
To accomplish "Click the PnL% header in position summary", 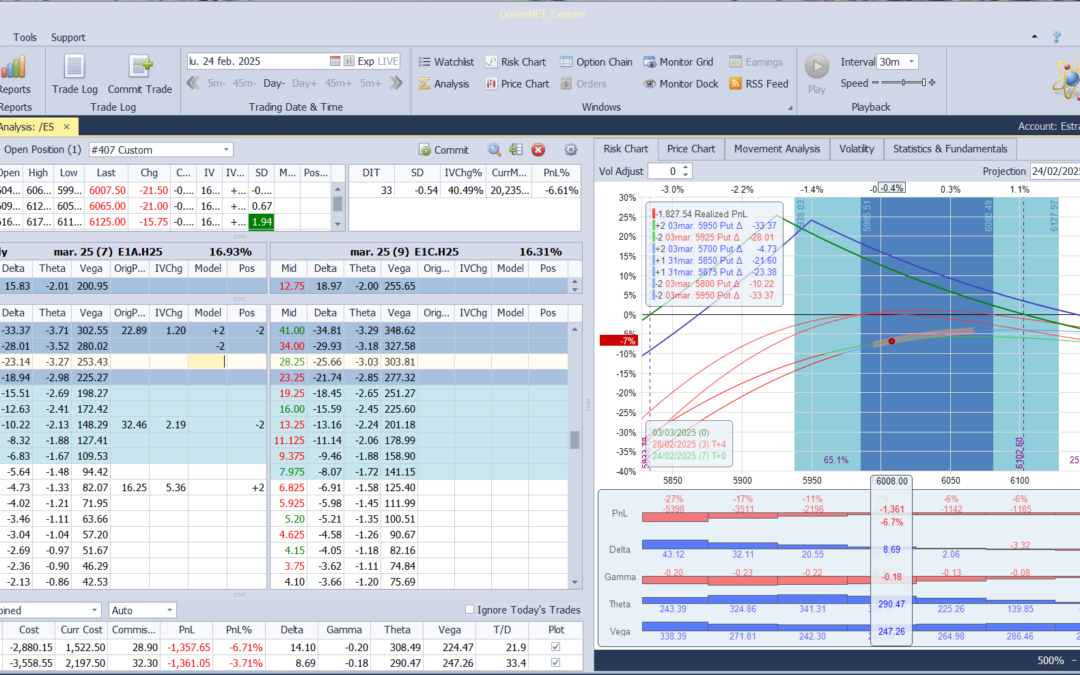I will point(556,173).
